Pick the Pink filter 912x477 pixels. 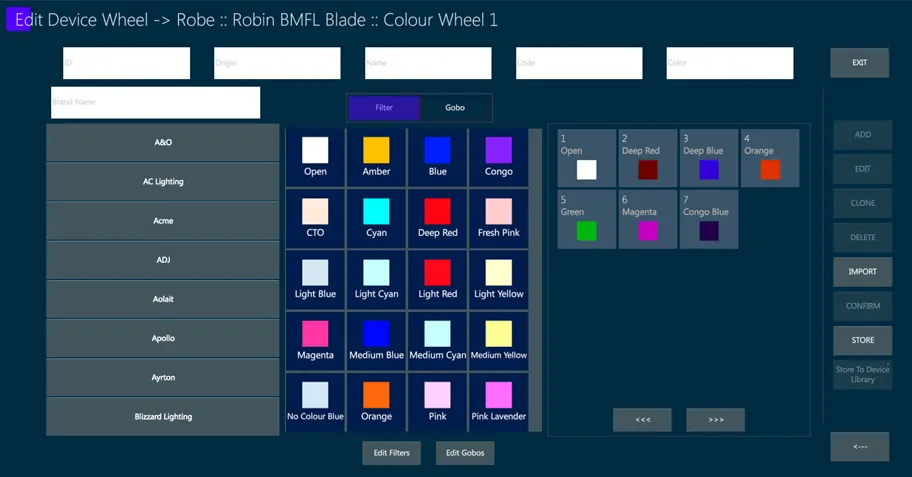[x=437, y=402]
